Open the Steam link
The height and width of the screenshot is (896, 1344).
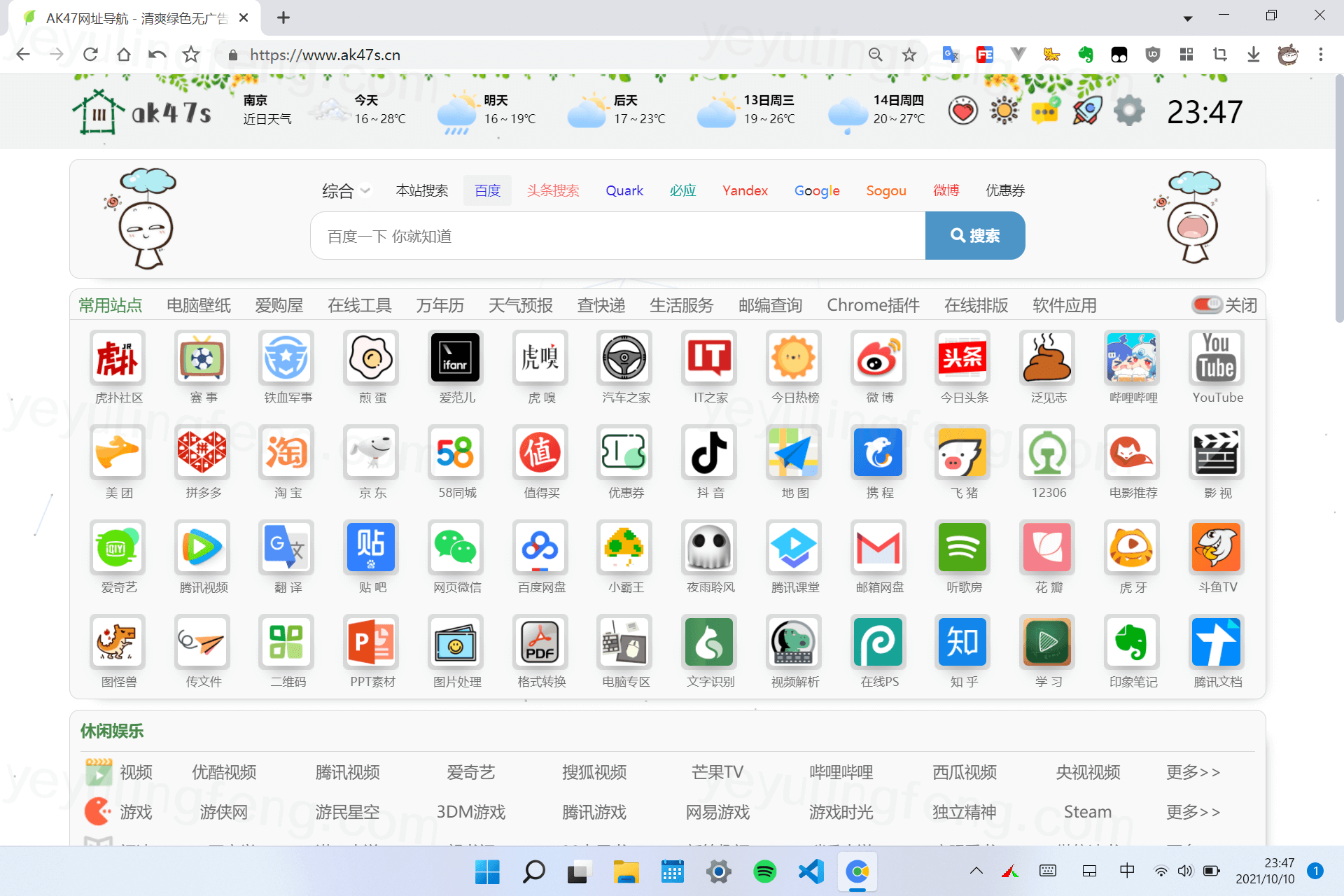(1087, 812)
